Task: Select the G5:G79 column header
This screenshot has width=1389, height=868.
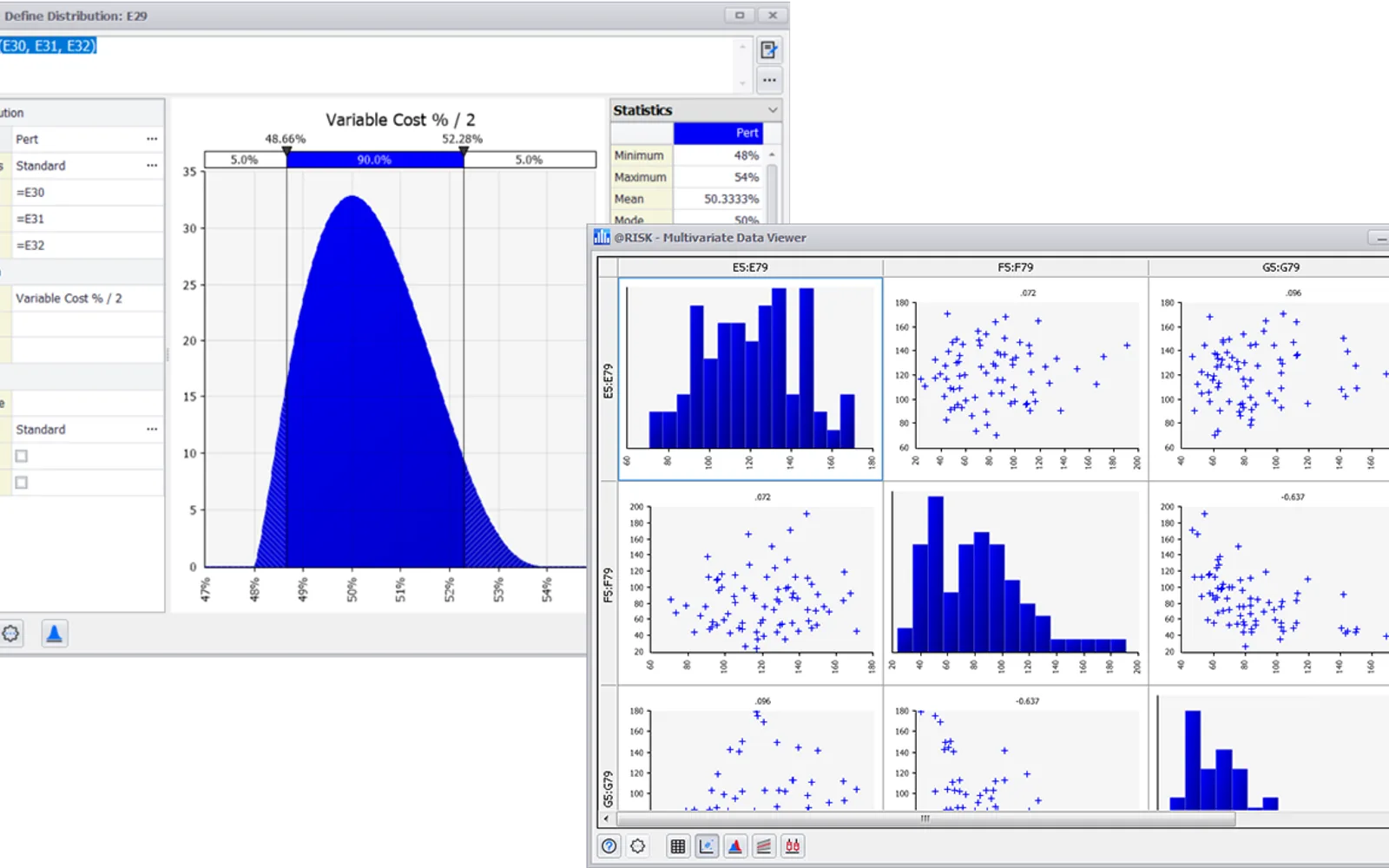Action: 1280,267
